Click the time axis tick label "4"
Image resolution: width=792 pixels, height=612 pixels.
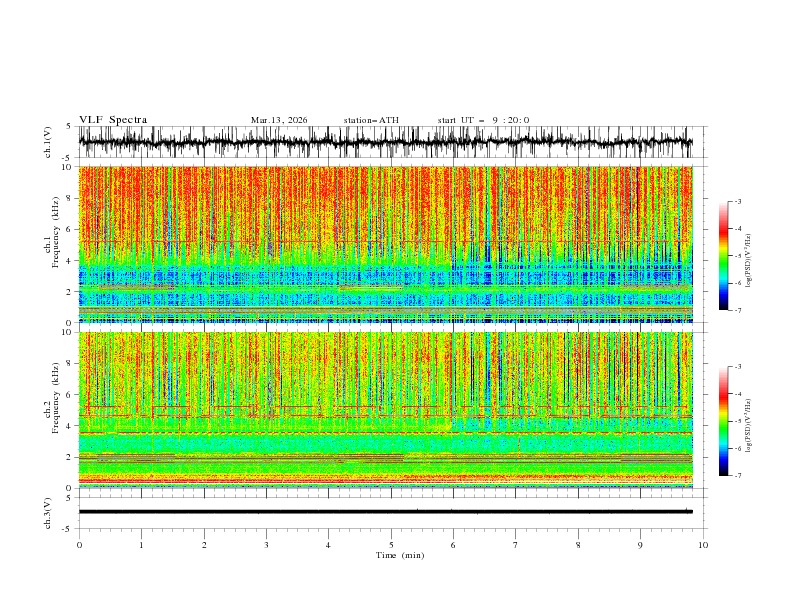click(328, 545)
